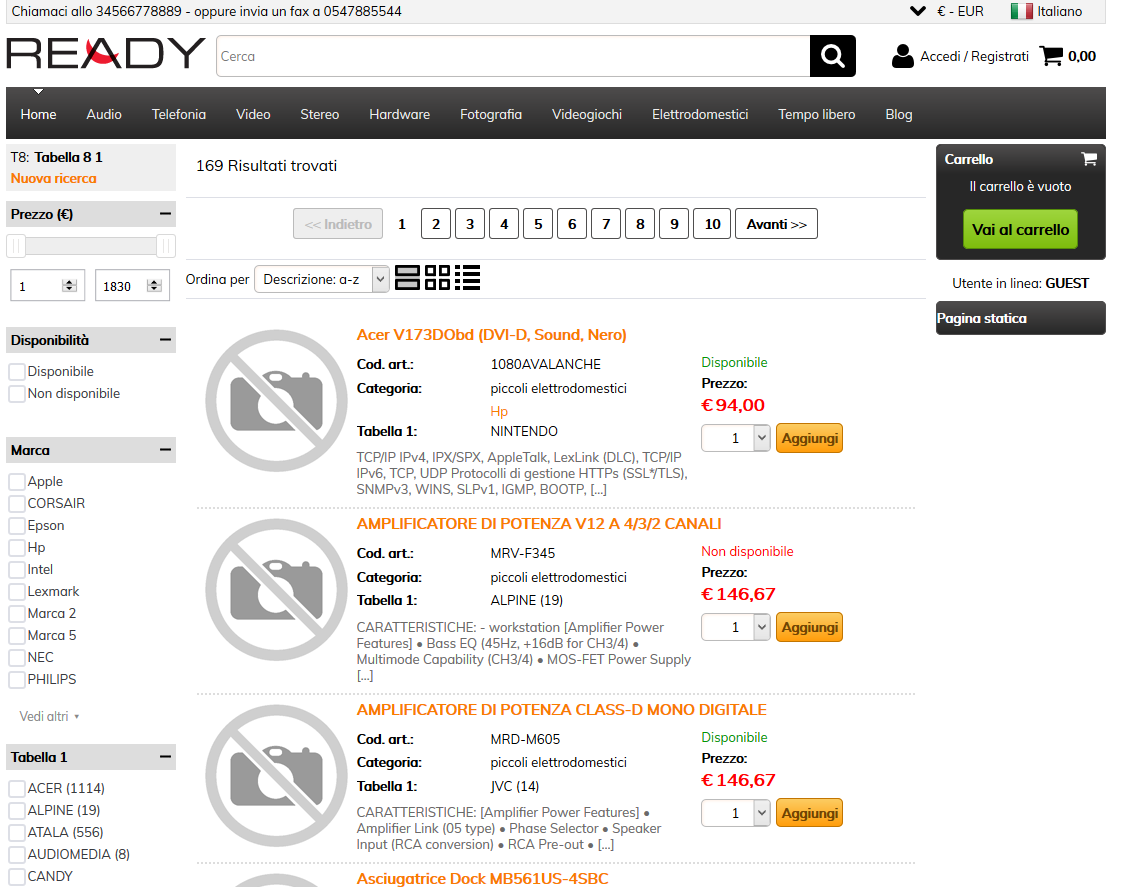Check the PHILIPS brand filter

point(17,680)
